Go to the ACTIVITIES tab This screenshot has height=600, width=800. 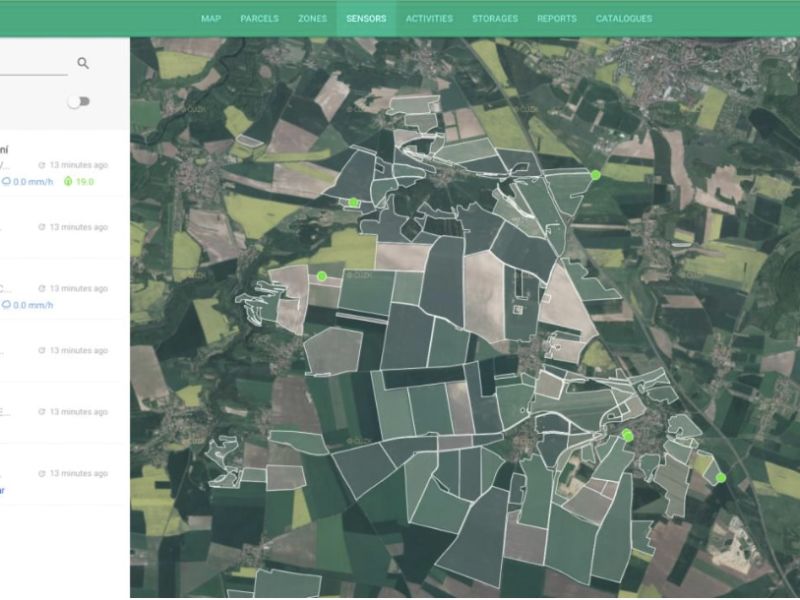(429, 19)
